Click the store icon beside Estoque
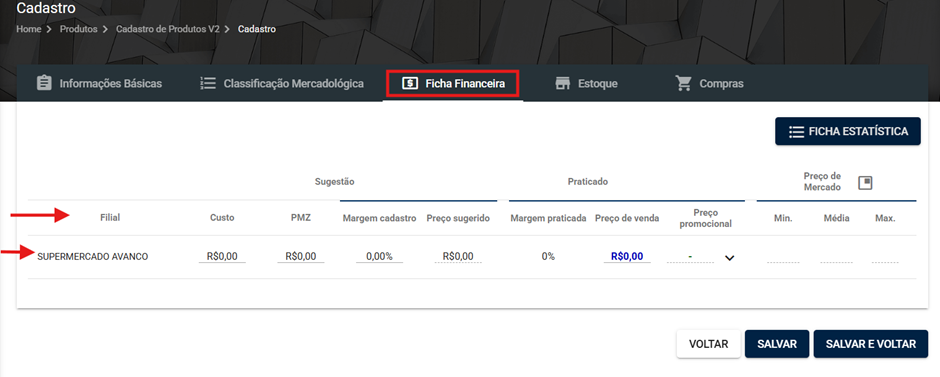The height and width of the screenshot is (377, 940). click(562, 83)
